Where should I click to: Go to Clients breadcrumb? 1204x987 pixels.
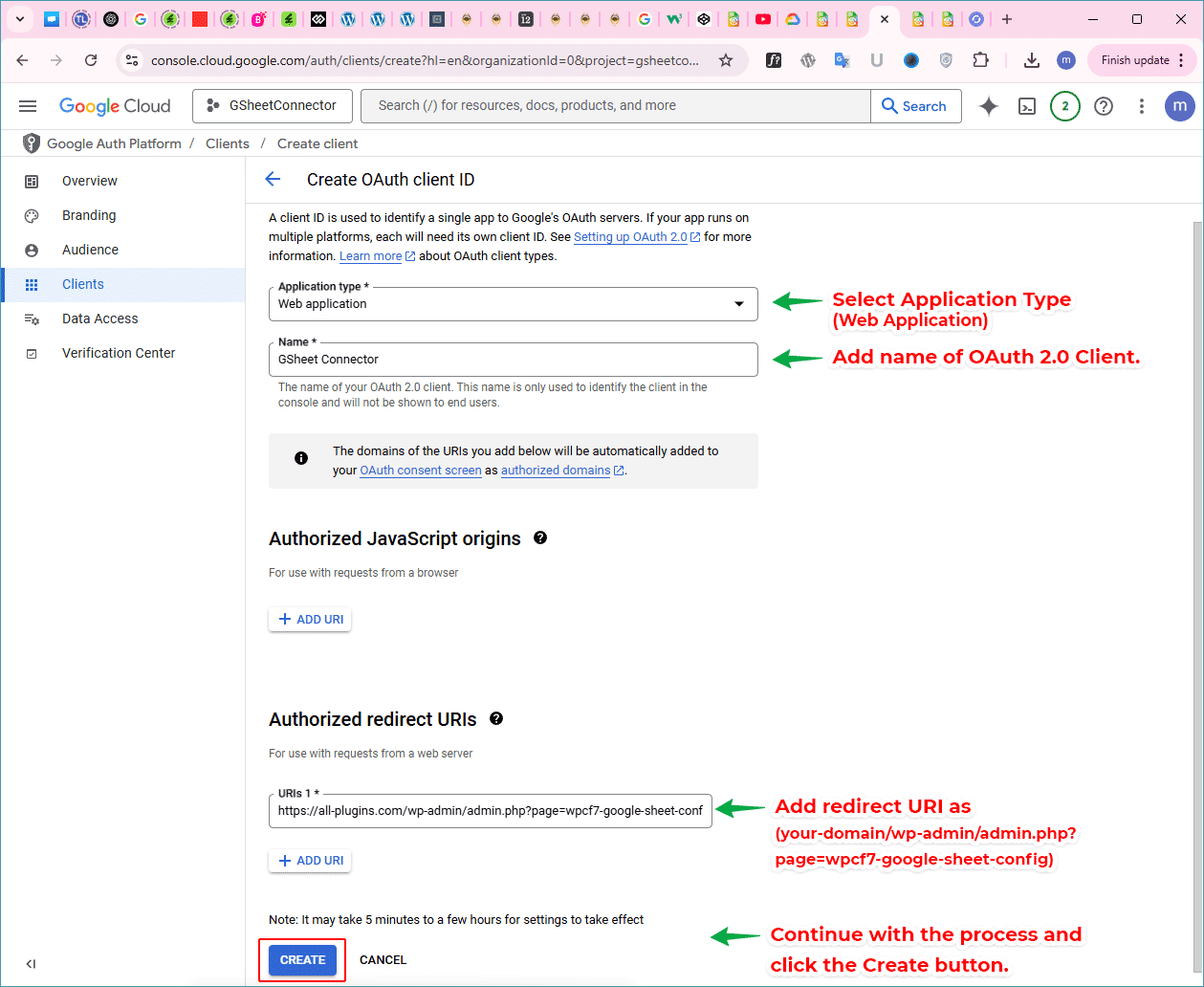(228, 143)
